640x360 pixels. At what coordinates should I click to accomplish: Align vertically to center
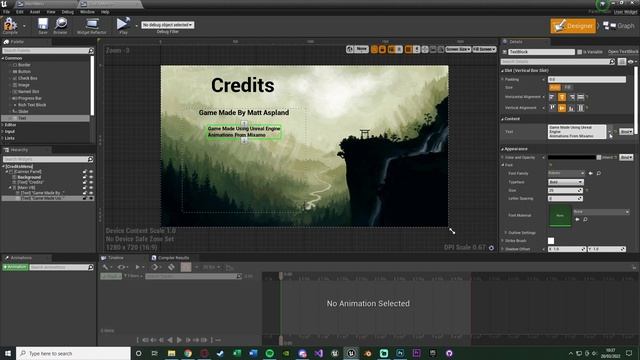pyautogui.click(x=562, y=108)
